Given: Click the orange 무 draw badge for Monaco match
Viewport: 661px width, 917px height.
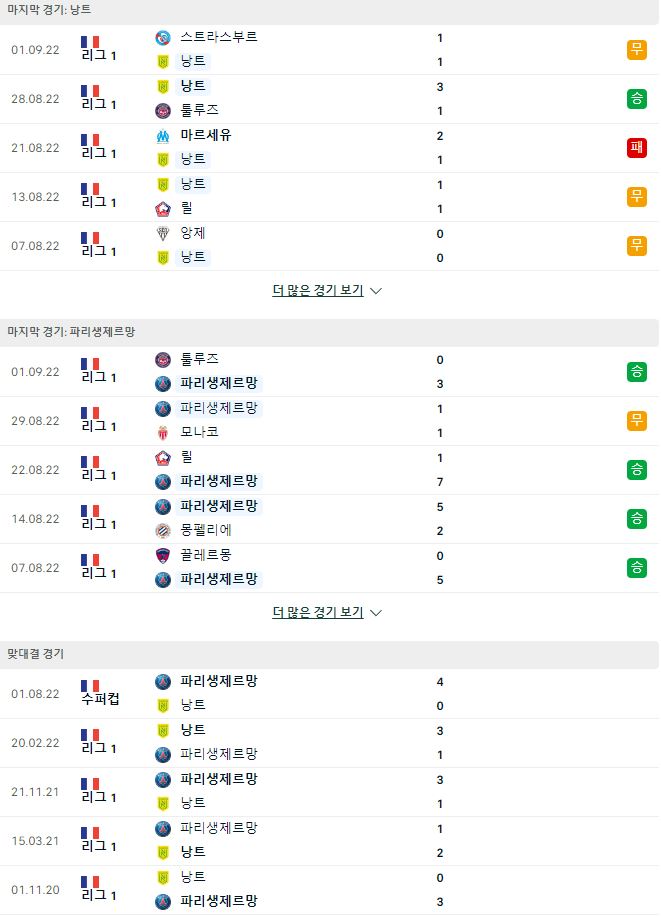Looking at the screenshot, I should (636, 420).
